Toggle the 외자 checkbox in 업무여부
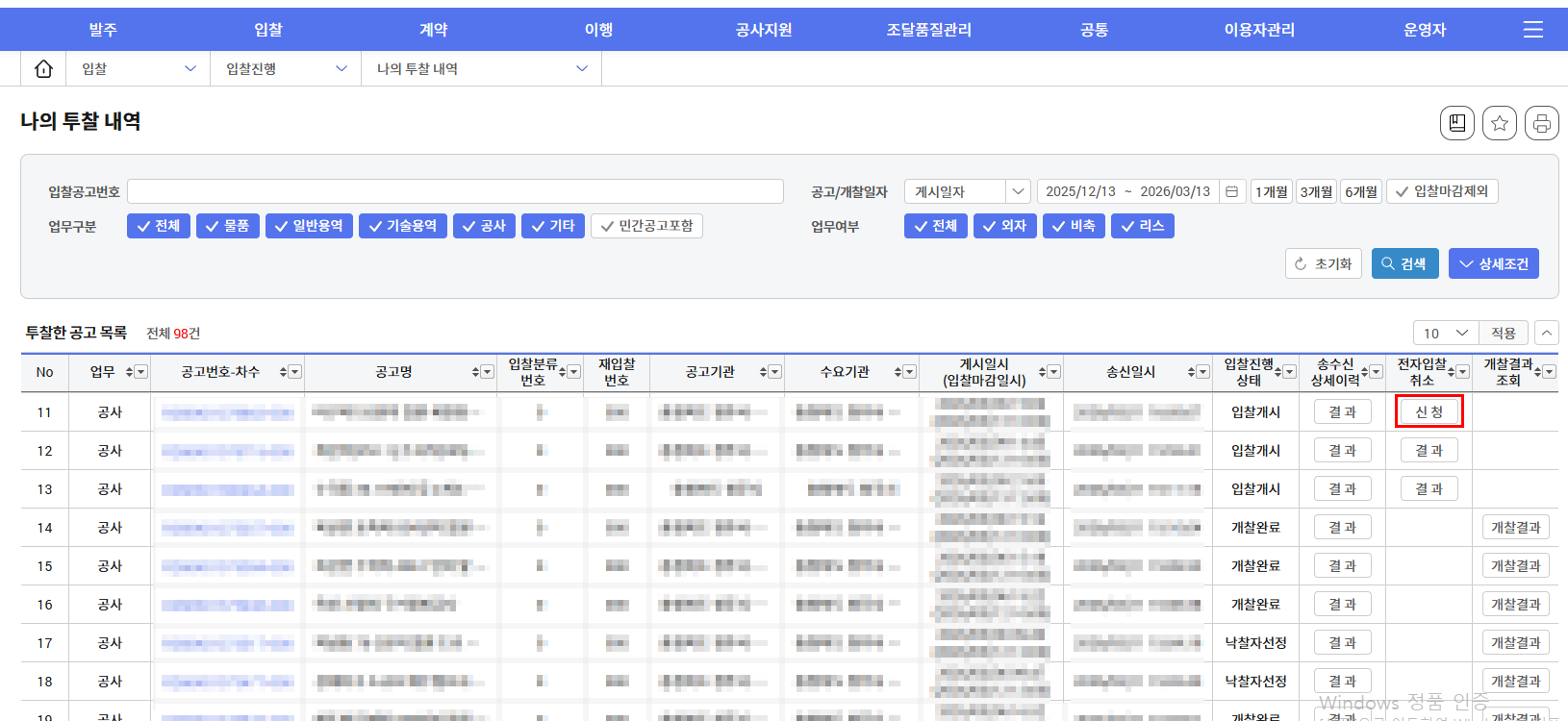 pyautogui.click(x=1004, y=226)
